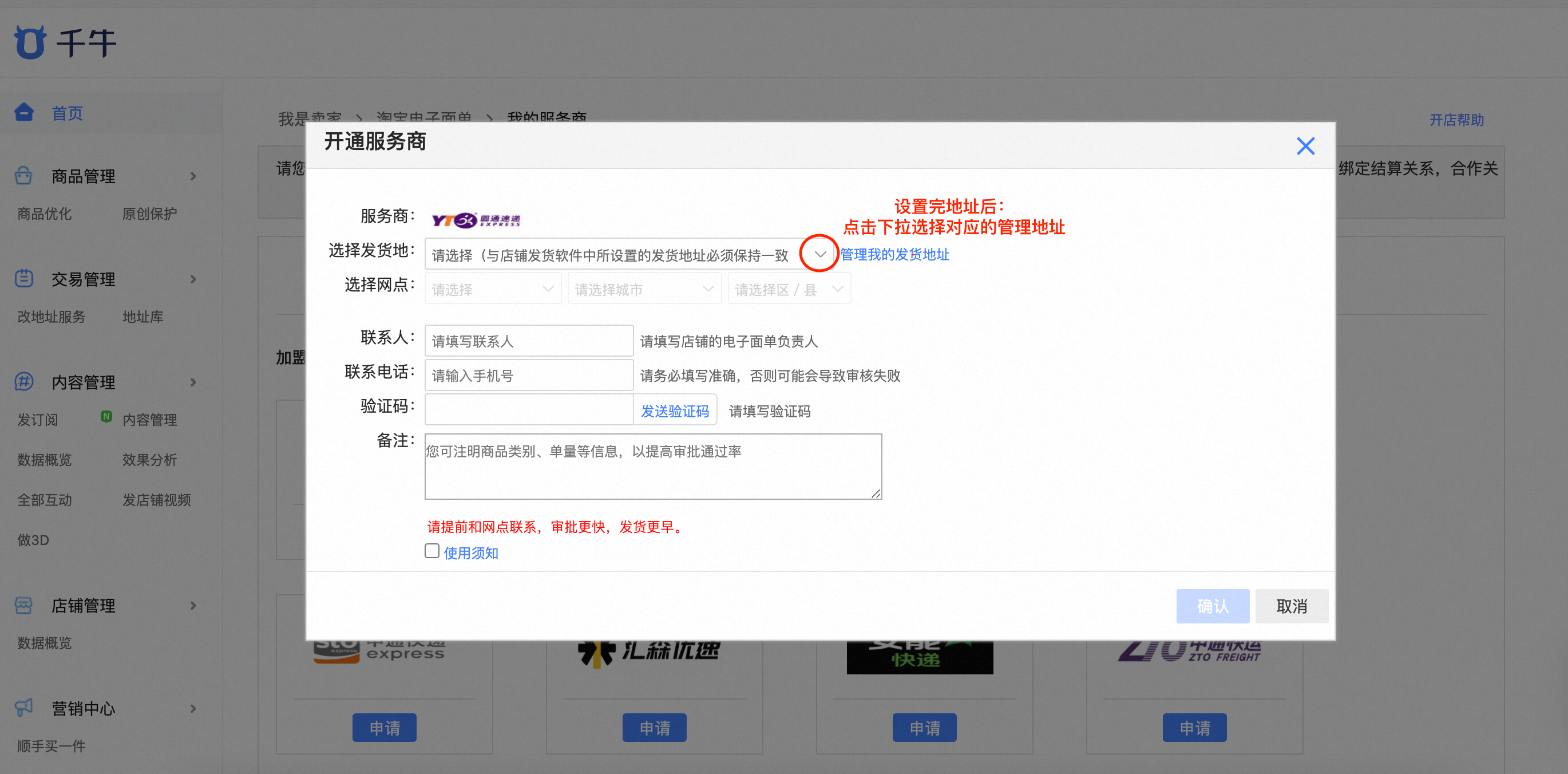Go to 首页 in sidebar
The height and width of the screenshot is (774, 1568).
[x=67, y=113]
